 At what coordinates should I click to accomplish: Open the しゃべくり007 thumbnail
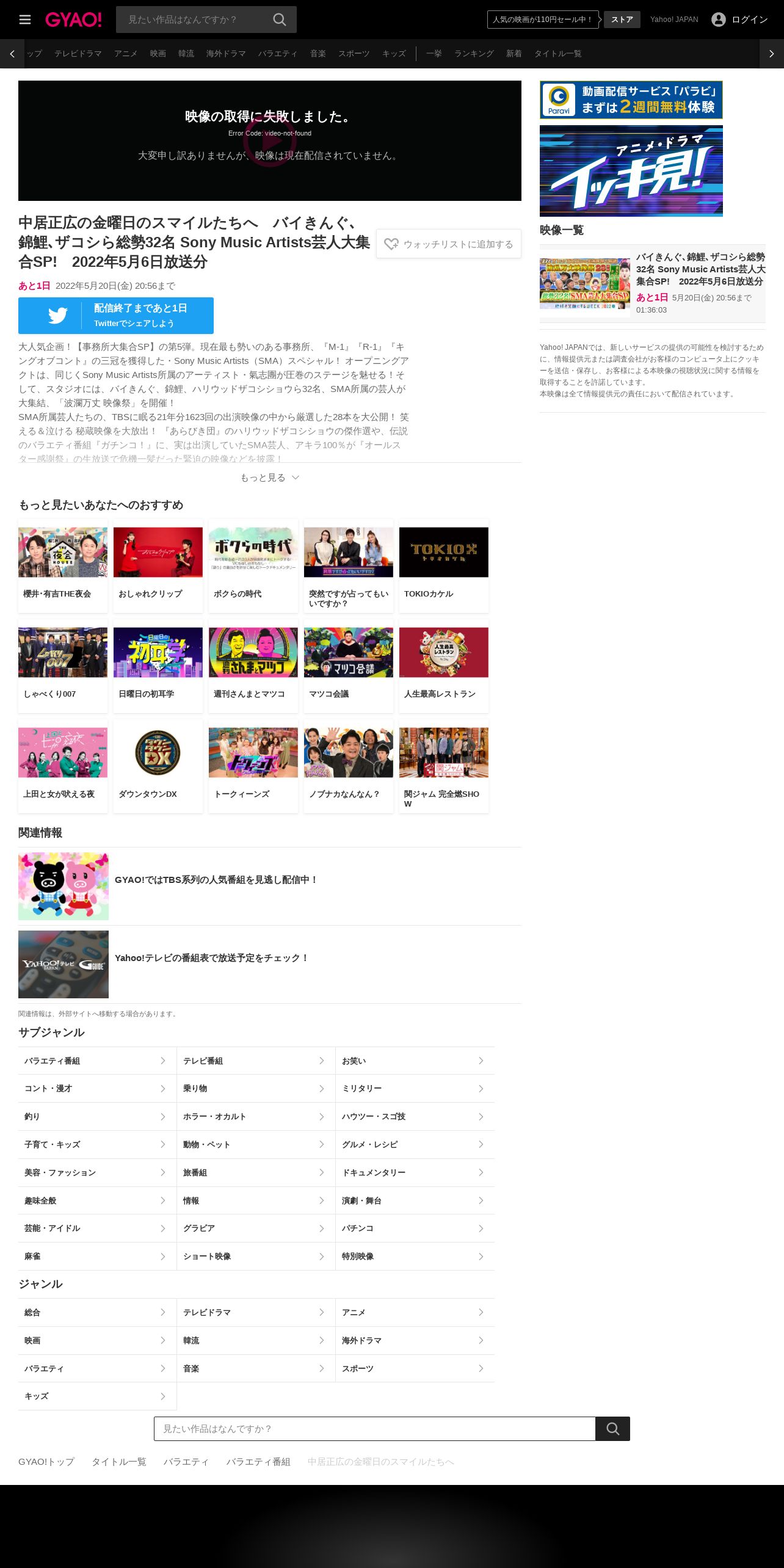point(63,652)
